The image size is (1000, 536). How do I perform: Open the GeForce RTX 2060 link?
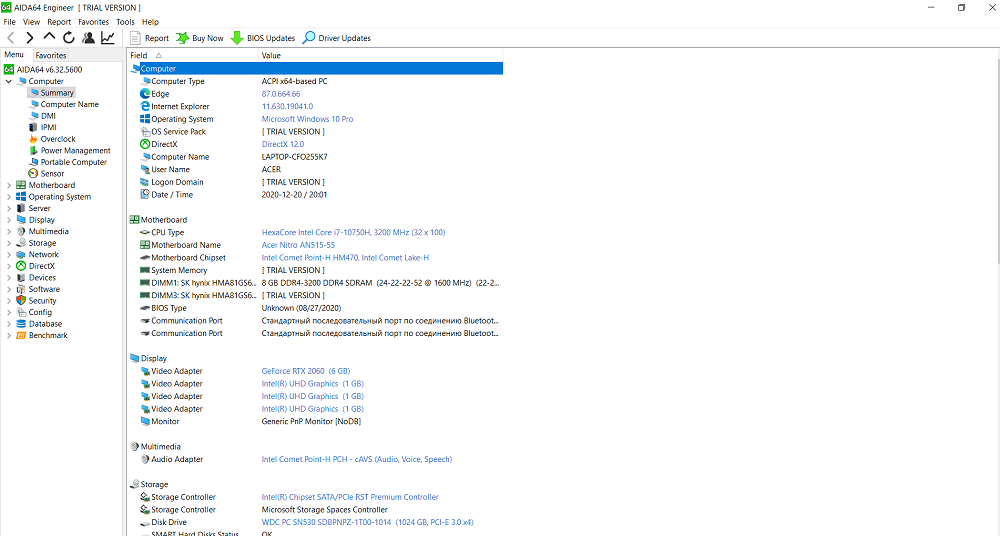[305, 371]
